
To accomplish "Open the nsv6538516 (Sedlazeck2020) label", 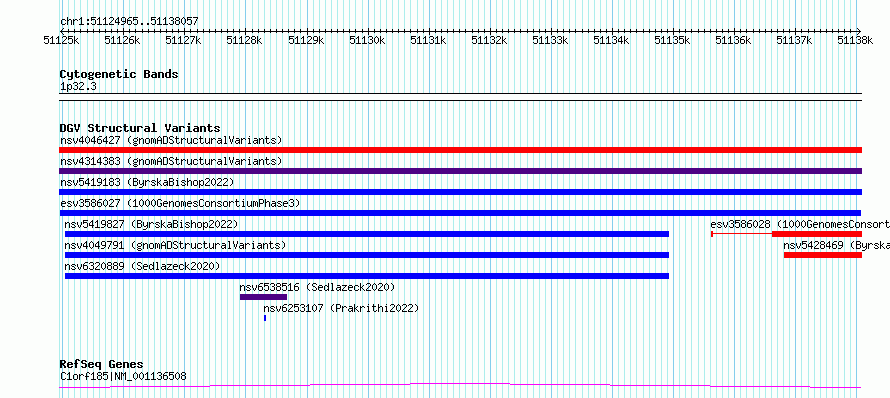I will (x=317, y=287).
